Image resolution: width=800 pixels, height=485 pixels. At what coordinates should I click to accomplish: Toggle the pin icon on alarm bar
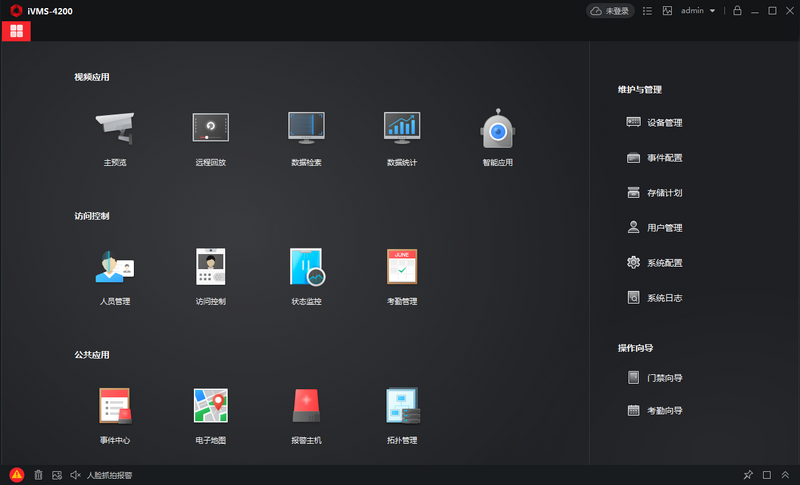(x=748, y=475)
